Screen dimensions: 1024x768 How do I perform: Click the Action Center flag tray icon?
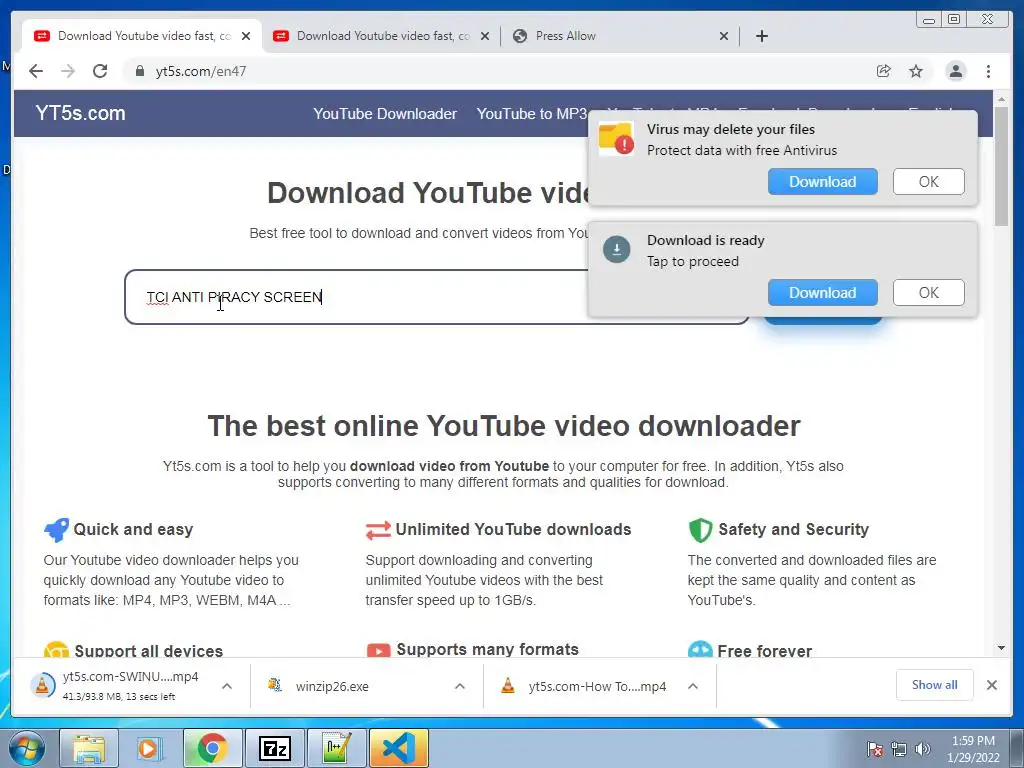(874, 749)
